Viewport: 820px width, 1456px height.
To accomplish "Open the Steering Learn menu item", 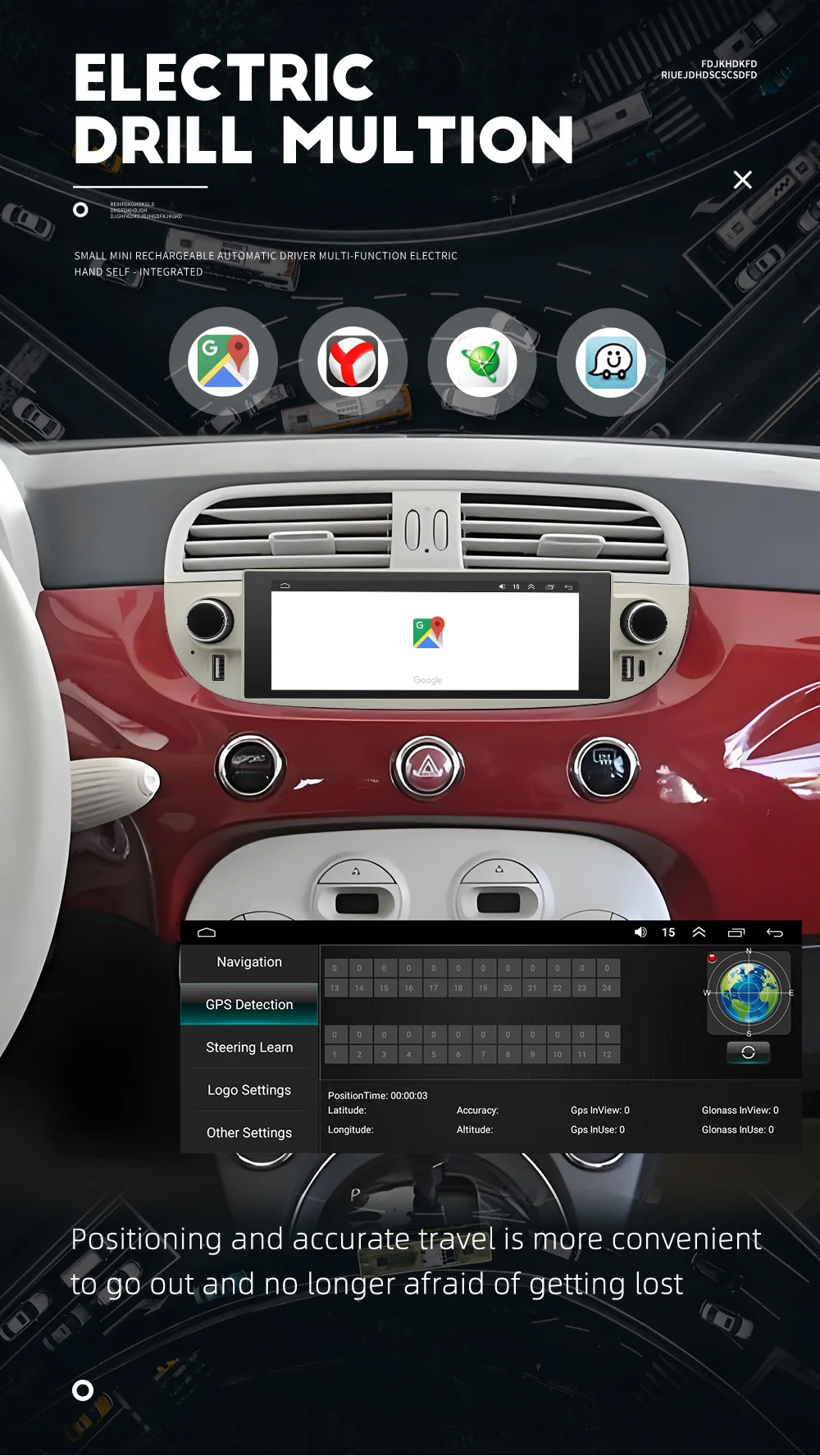I will (x=249, y=1047).
